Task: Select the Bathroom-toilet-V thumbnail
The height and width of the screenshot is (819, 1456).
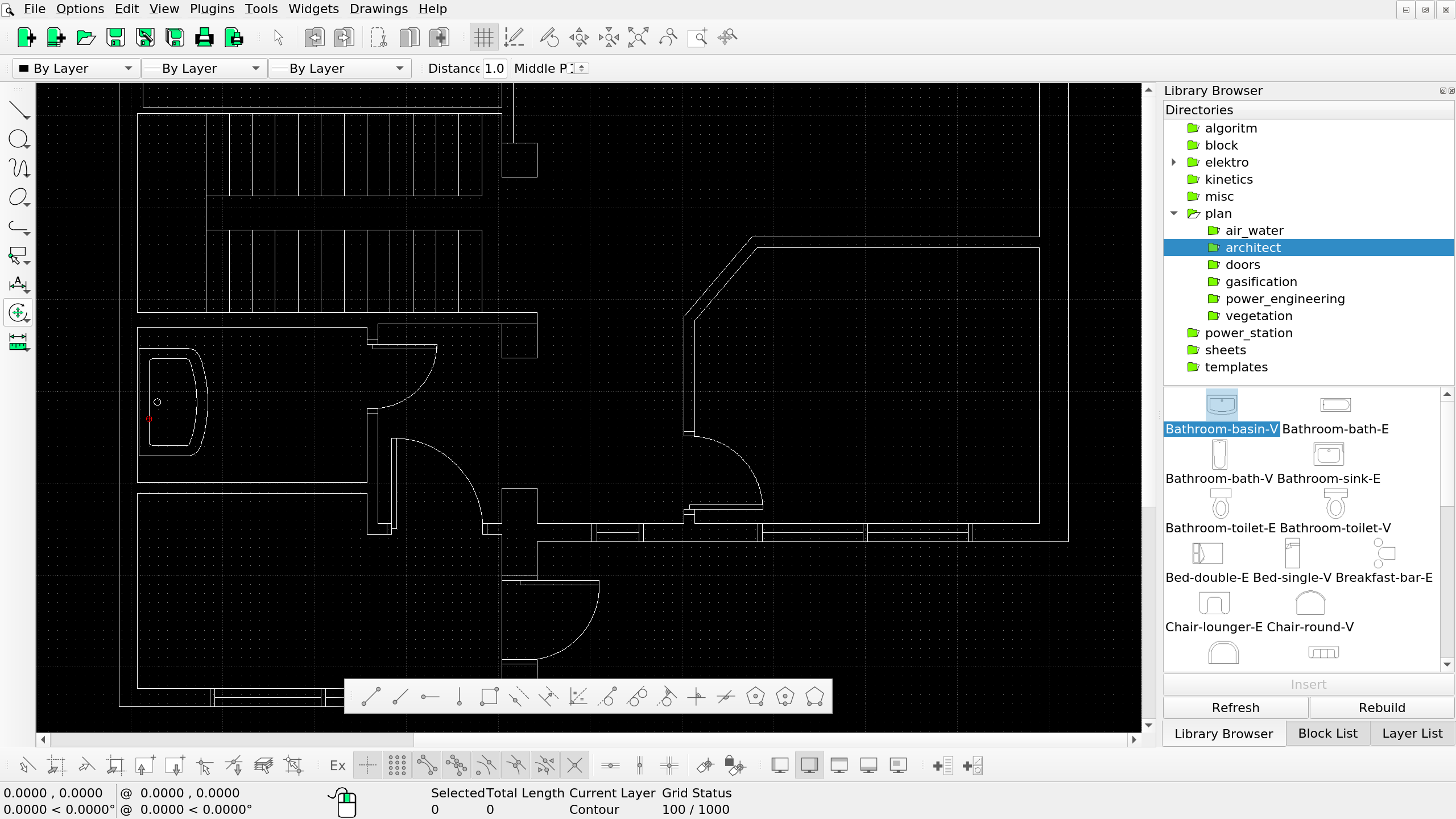Action: pyautogui.click(x=1335, y=504)
